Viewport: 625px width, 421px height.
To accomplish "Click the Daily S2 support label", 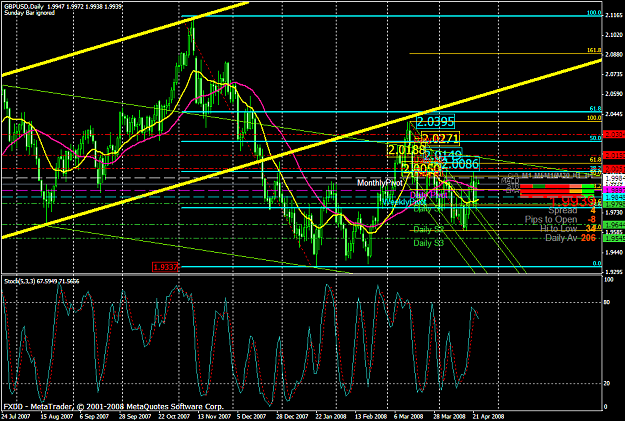I will 428,229.
